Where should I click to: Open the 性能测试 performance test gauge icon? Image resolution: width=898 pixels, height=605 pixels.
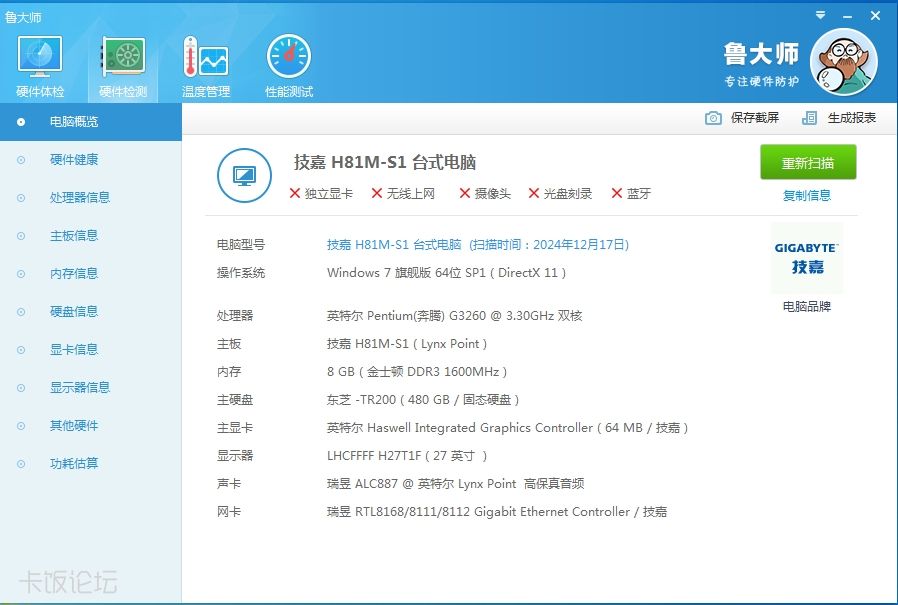(x=289, y=66)
